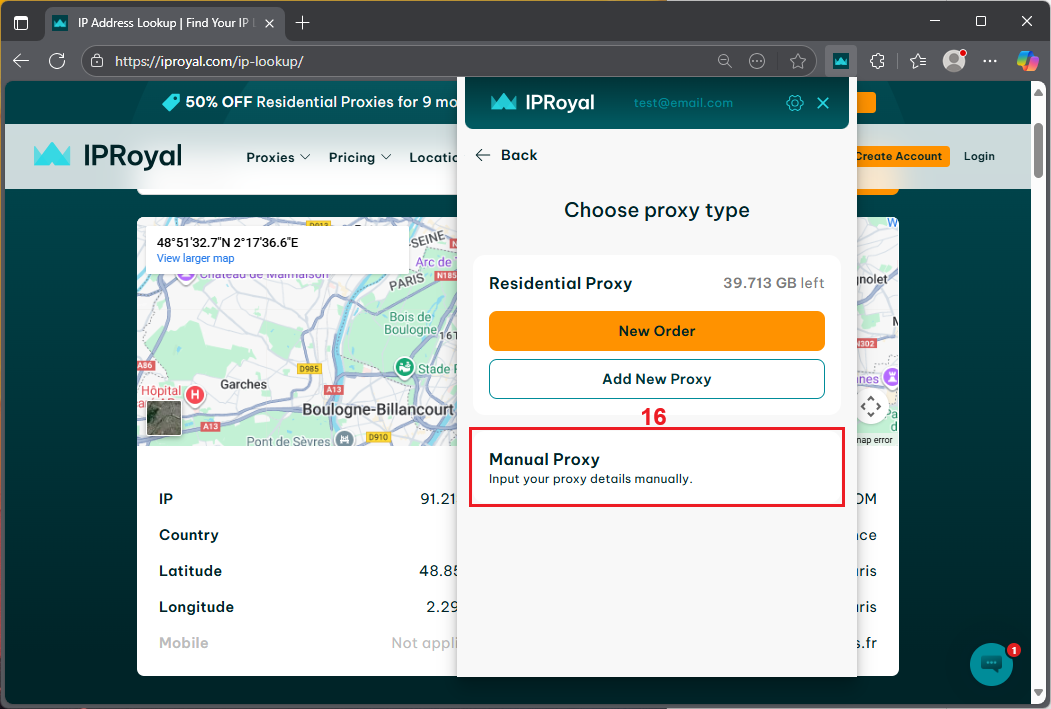This screenshot has width=1051, height=709.
Task: Click the test@email.com account text
Action: coord(683,103)
